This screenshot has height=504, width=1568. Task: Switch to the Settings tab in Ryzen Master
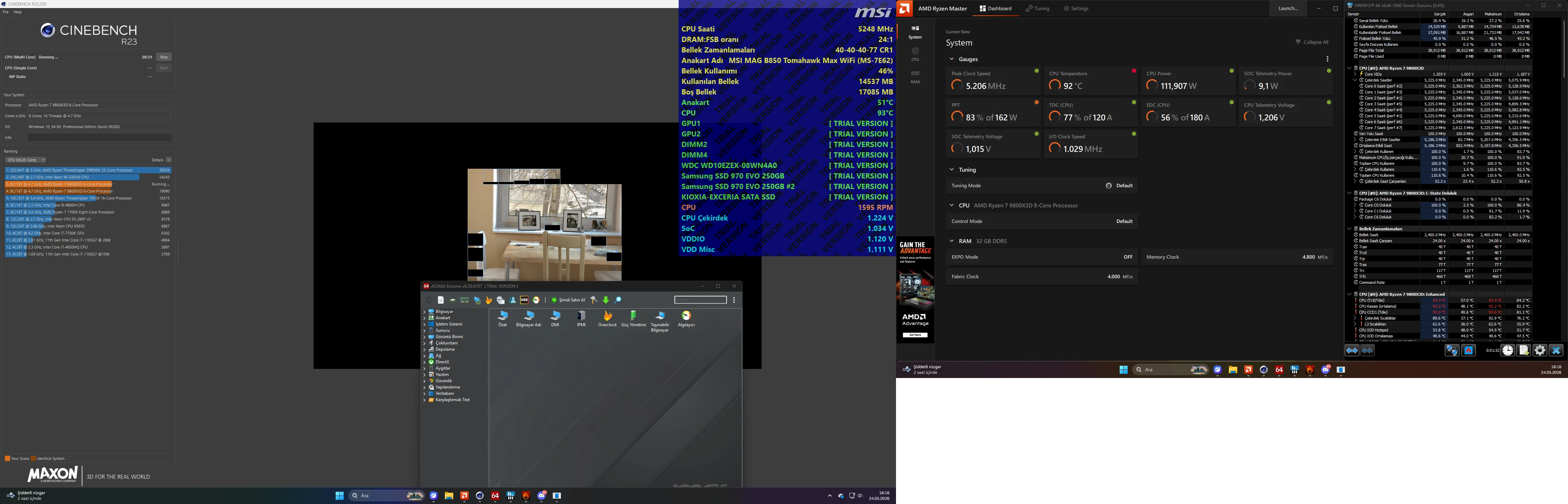(1076, 8)
